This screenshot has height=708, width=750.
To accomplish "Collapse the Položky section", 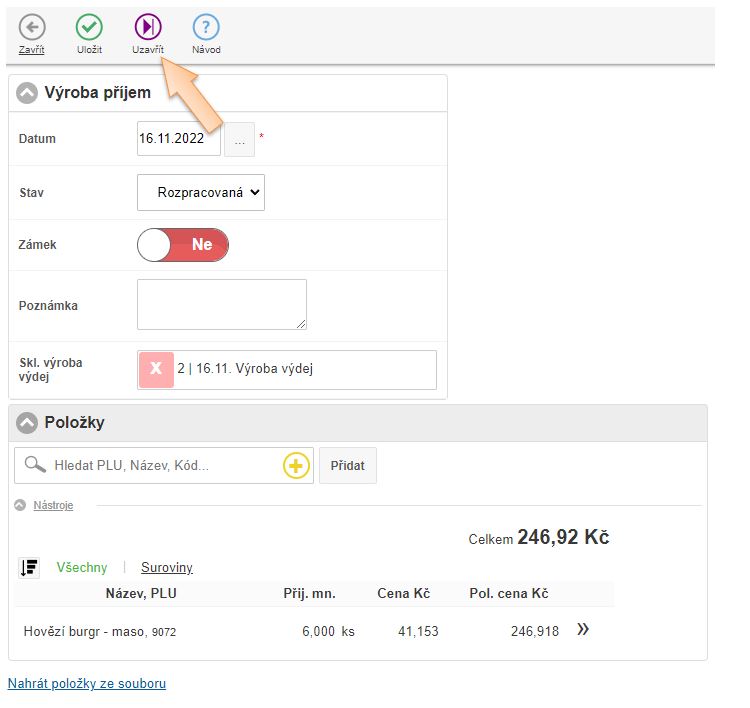I will pos(27,423).
